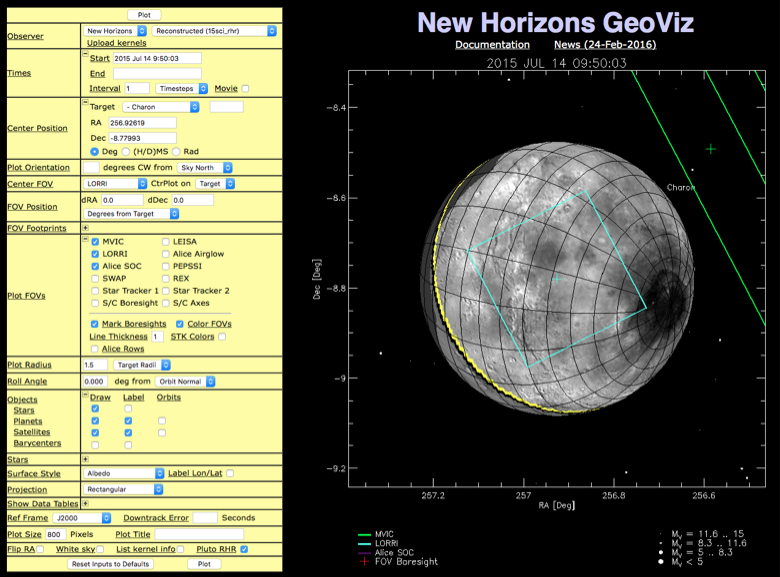Screen dimensions: 780x577
Task: Collapse the Plot FOVs minus icon
Action: [85, 242]
